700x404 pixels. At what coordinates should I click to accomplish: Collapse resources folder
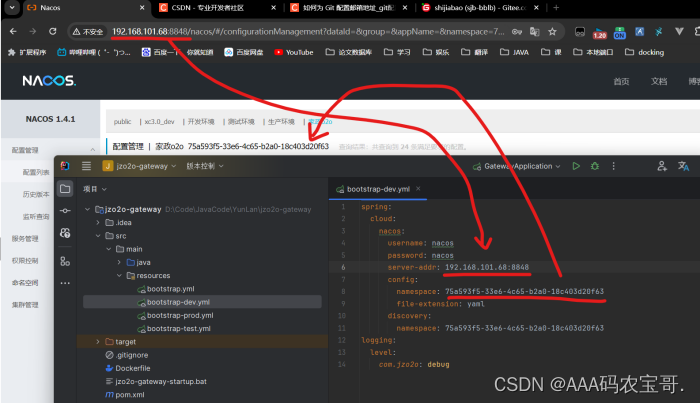(119, 275)
